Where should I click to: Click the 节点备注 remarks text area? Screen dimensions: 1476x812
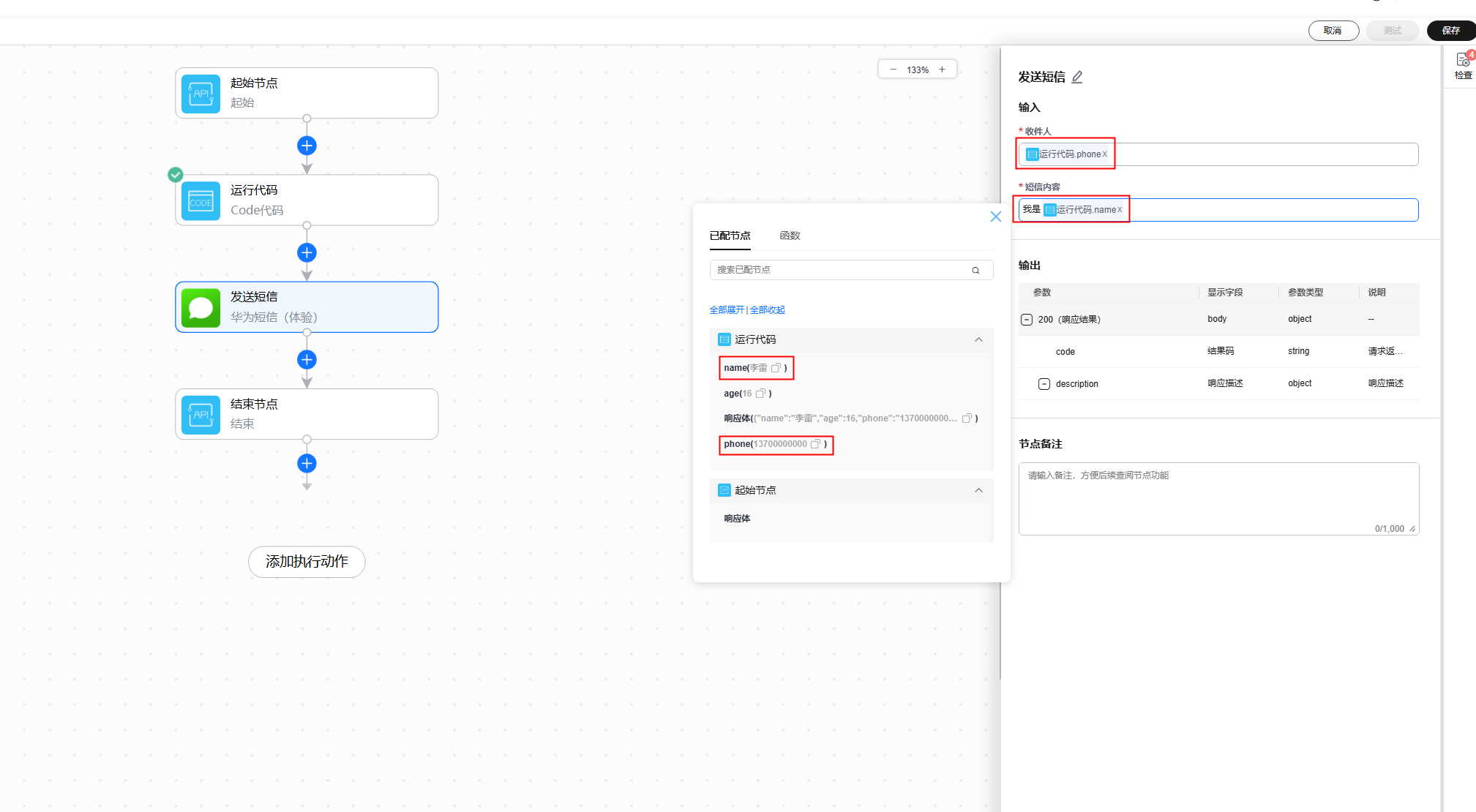(1218, 498)
